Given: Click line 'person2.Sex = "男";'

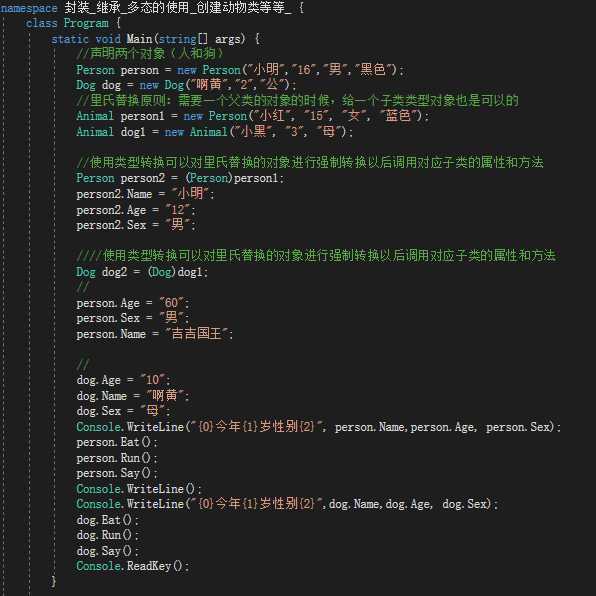Looking at the screenshot, I should [x=136, y=225].
